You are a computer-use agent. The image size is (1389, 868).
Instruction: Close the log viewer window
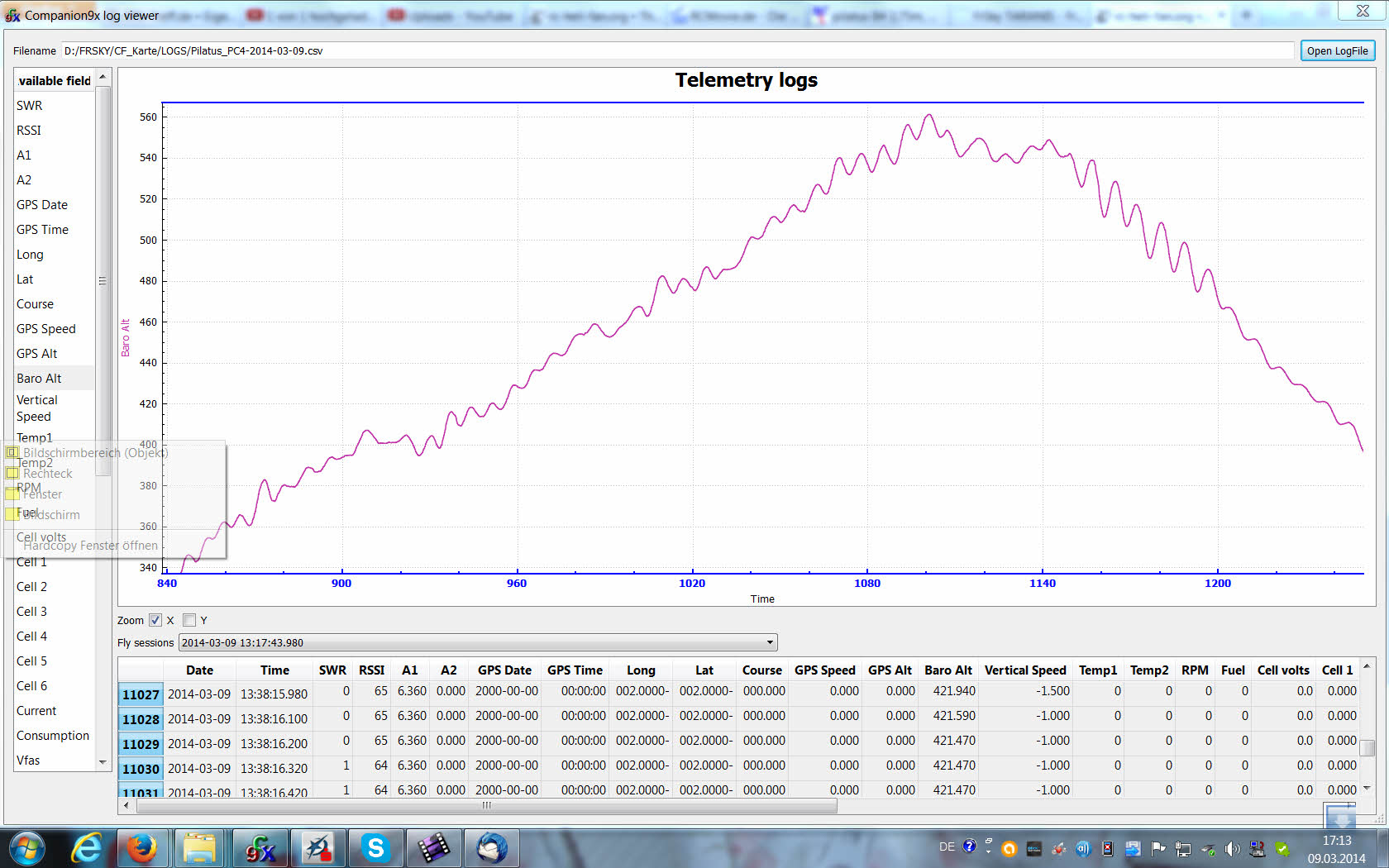coord(1363,10)
